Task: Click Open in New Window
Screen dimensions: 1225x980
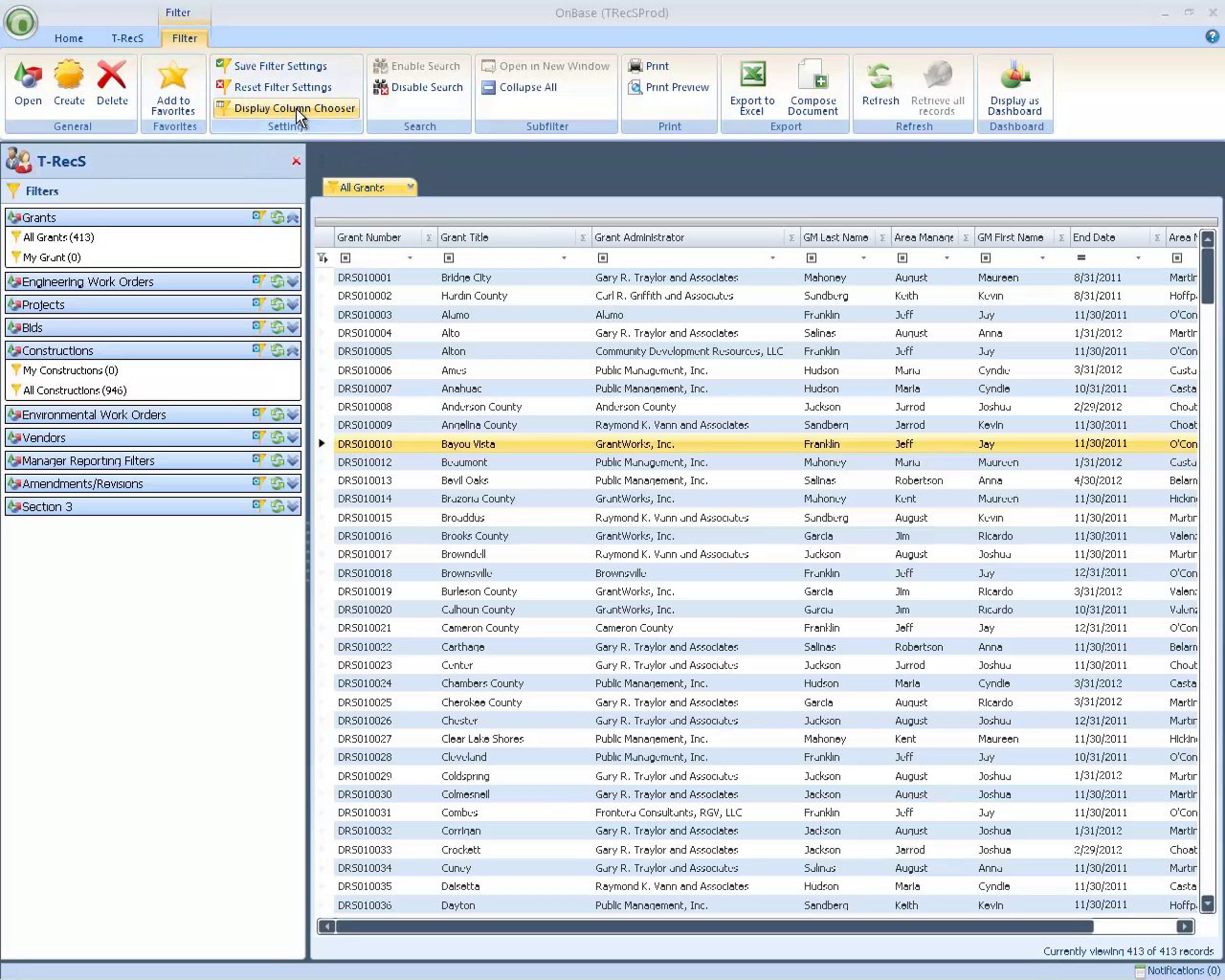Action: coord(545,66)
